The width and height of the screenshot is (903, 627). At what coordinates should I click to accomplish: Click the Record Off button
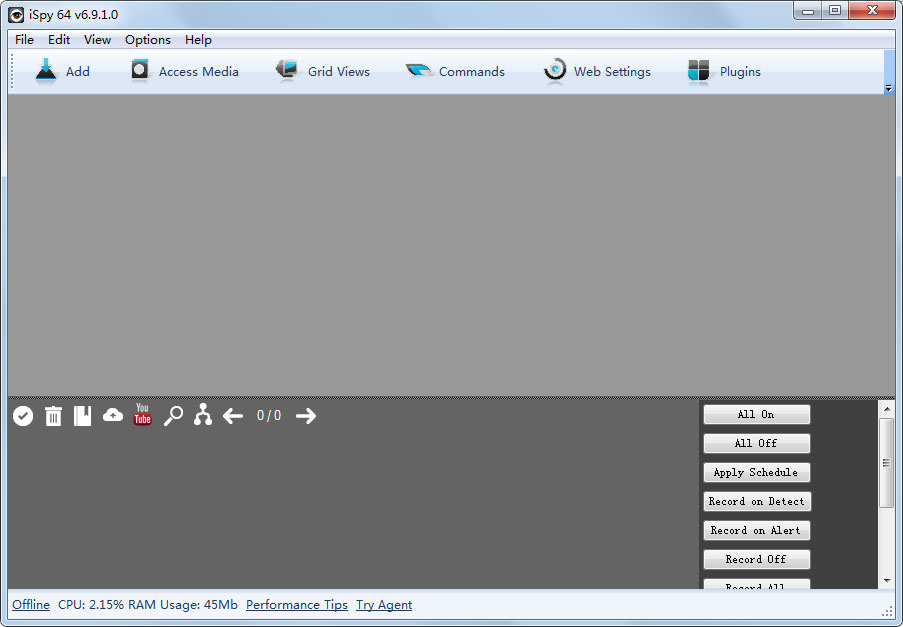tap(757, 559)
